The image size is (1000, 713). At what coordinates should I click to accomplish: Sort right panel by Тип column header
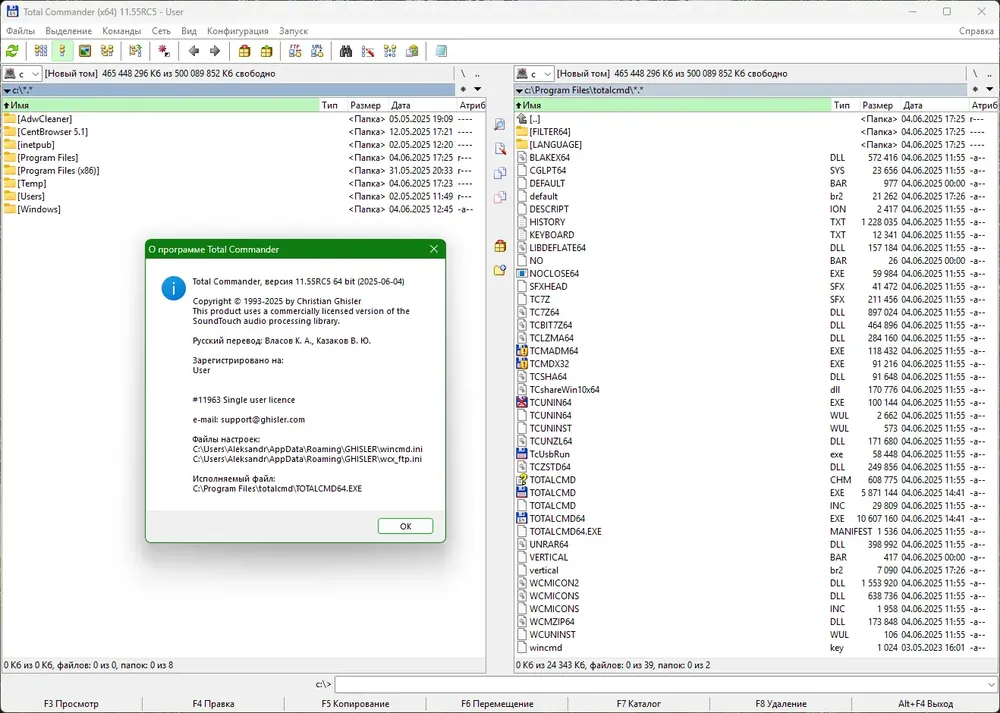click(x=844, y=105)
